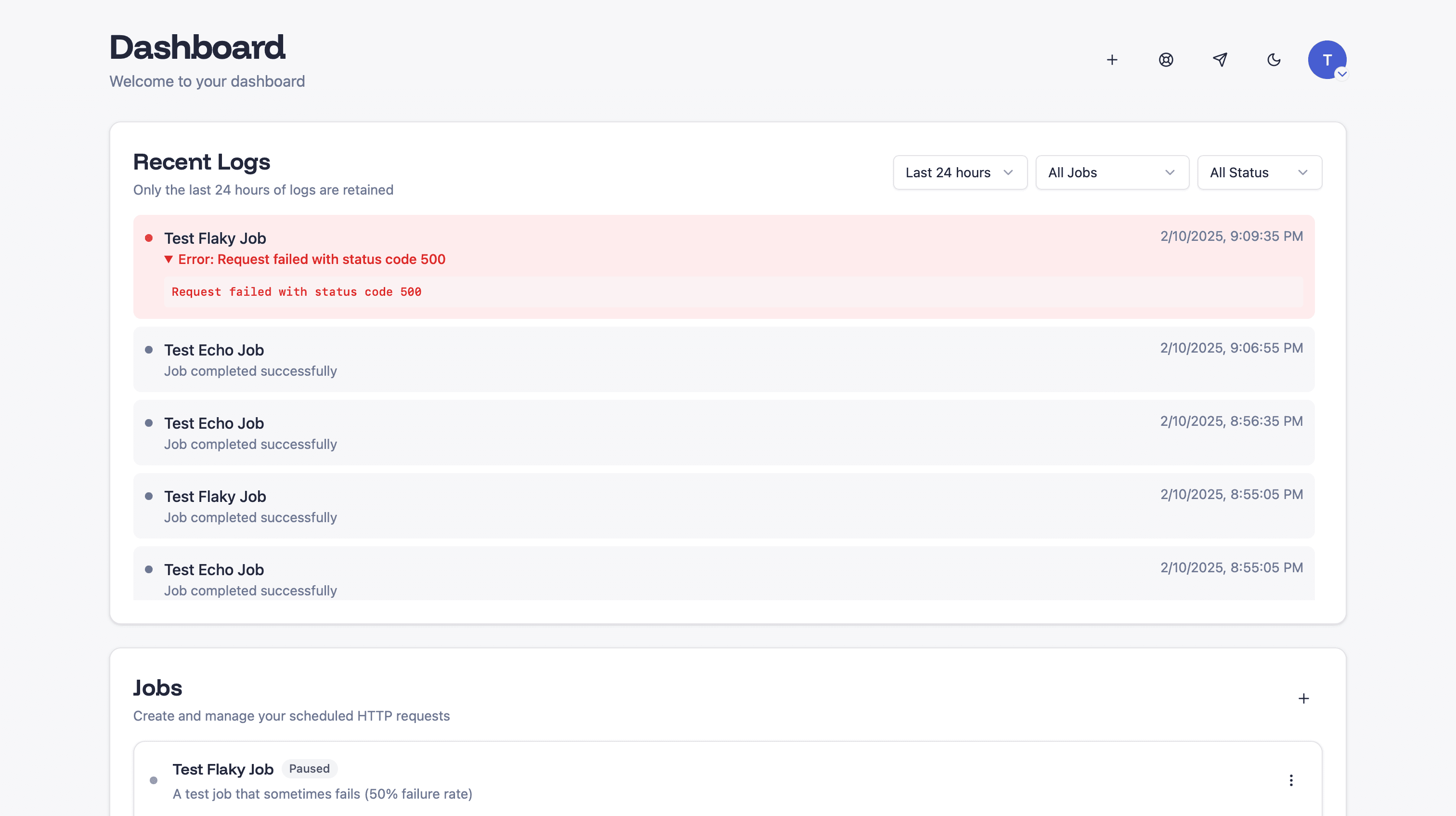Click the red status dot of the failed log
The image size is (1456, 816).
coord(149,238)
